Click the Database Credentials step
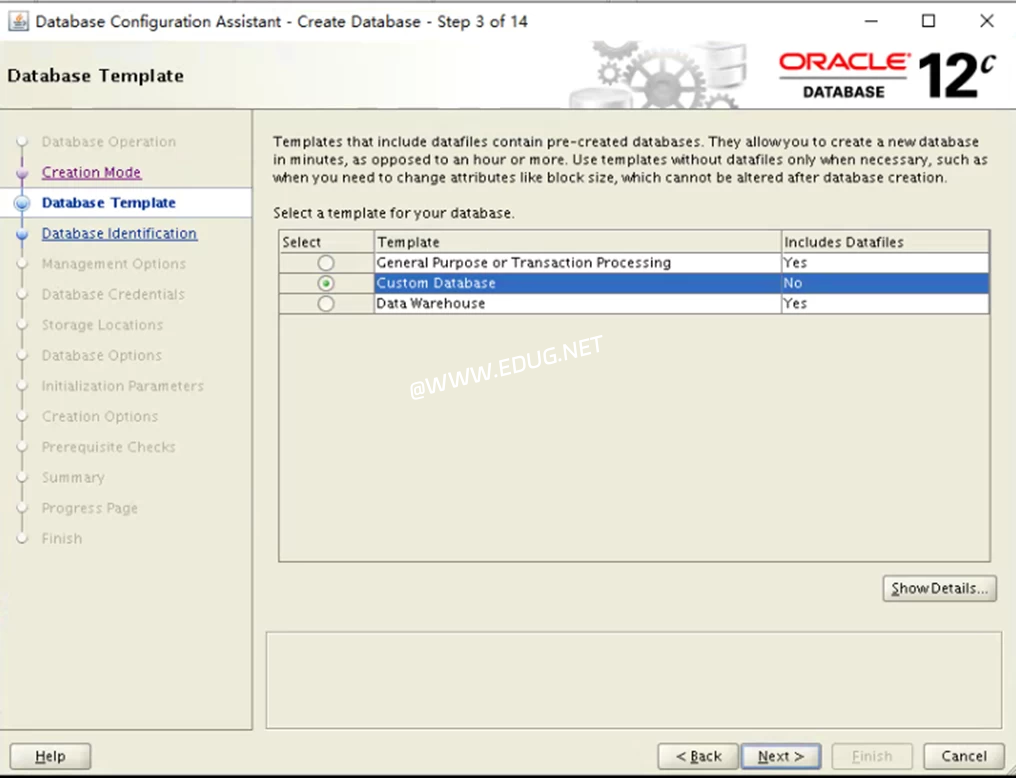The width and height of the screenshot is (1016, 778). (x=113, y=294)
